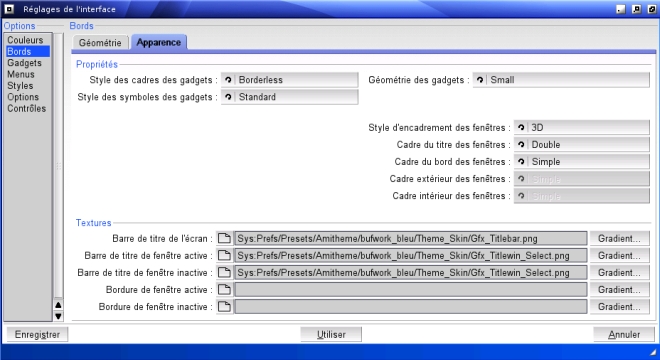Open file chooser for Barre de titre de fenêtre inactive
Image resolution: width=660 pixels, height=360 pixels.
(224, 272)
